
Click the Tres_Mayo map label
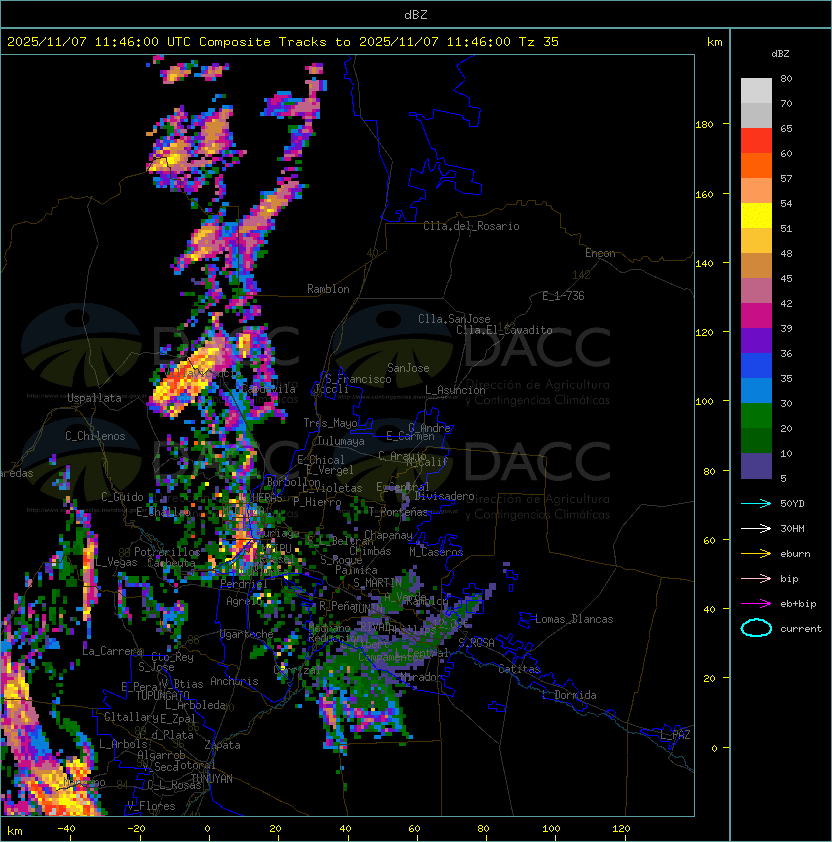tap(330, 423)
